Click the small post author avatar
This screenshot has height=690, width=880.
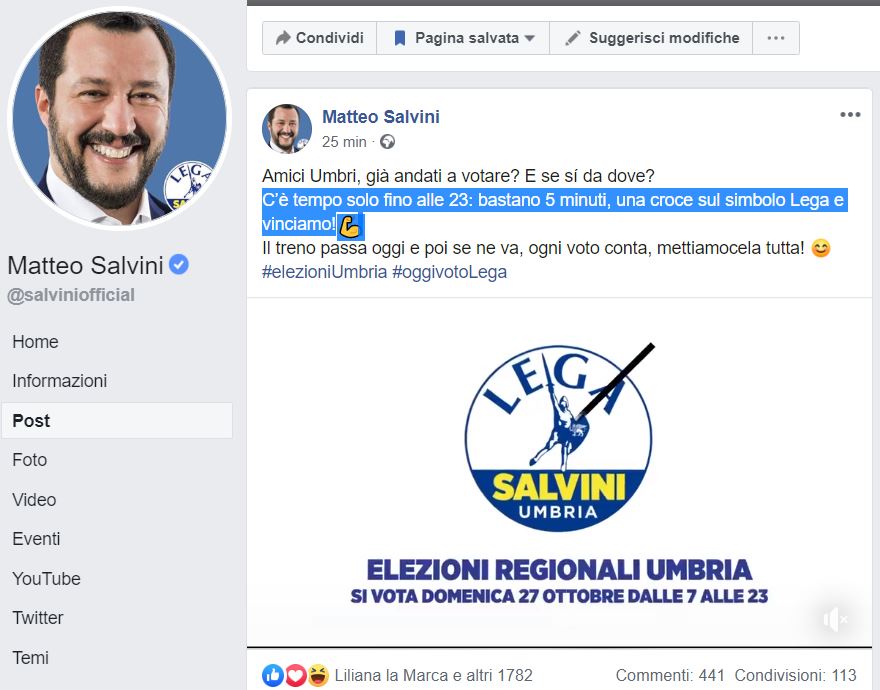tap(287, 129)
